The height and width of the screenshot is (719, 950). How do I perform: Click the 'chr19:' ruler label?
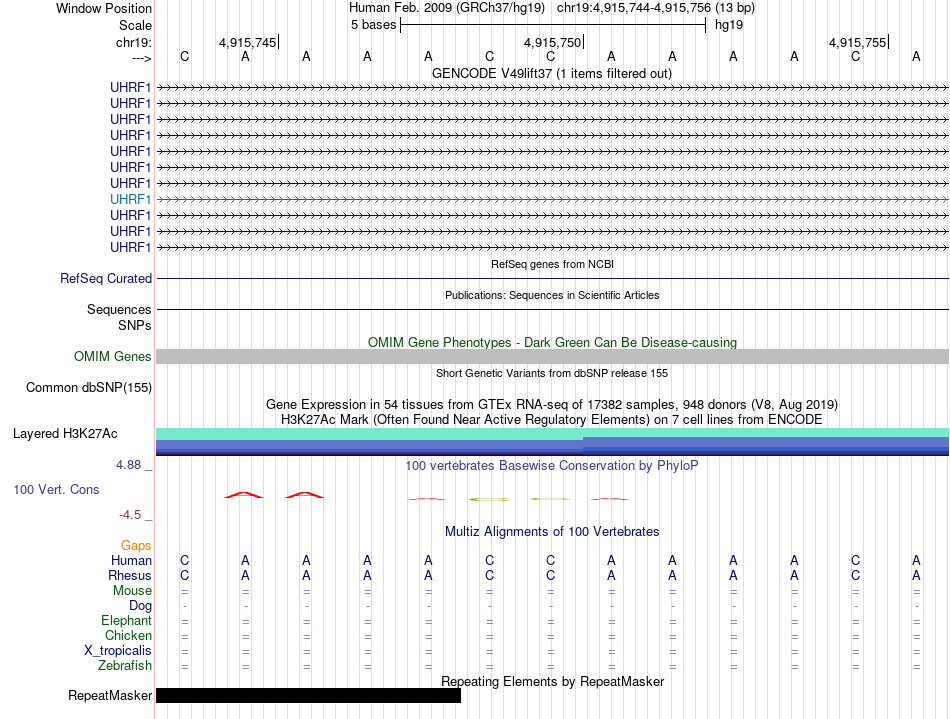coord(133,42)
